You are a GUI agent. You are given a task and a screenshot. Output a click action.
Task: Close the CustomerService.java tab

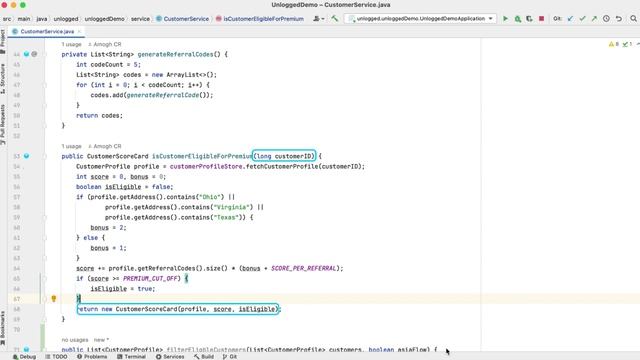point(79,31)
